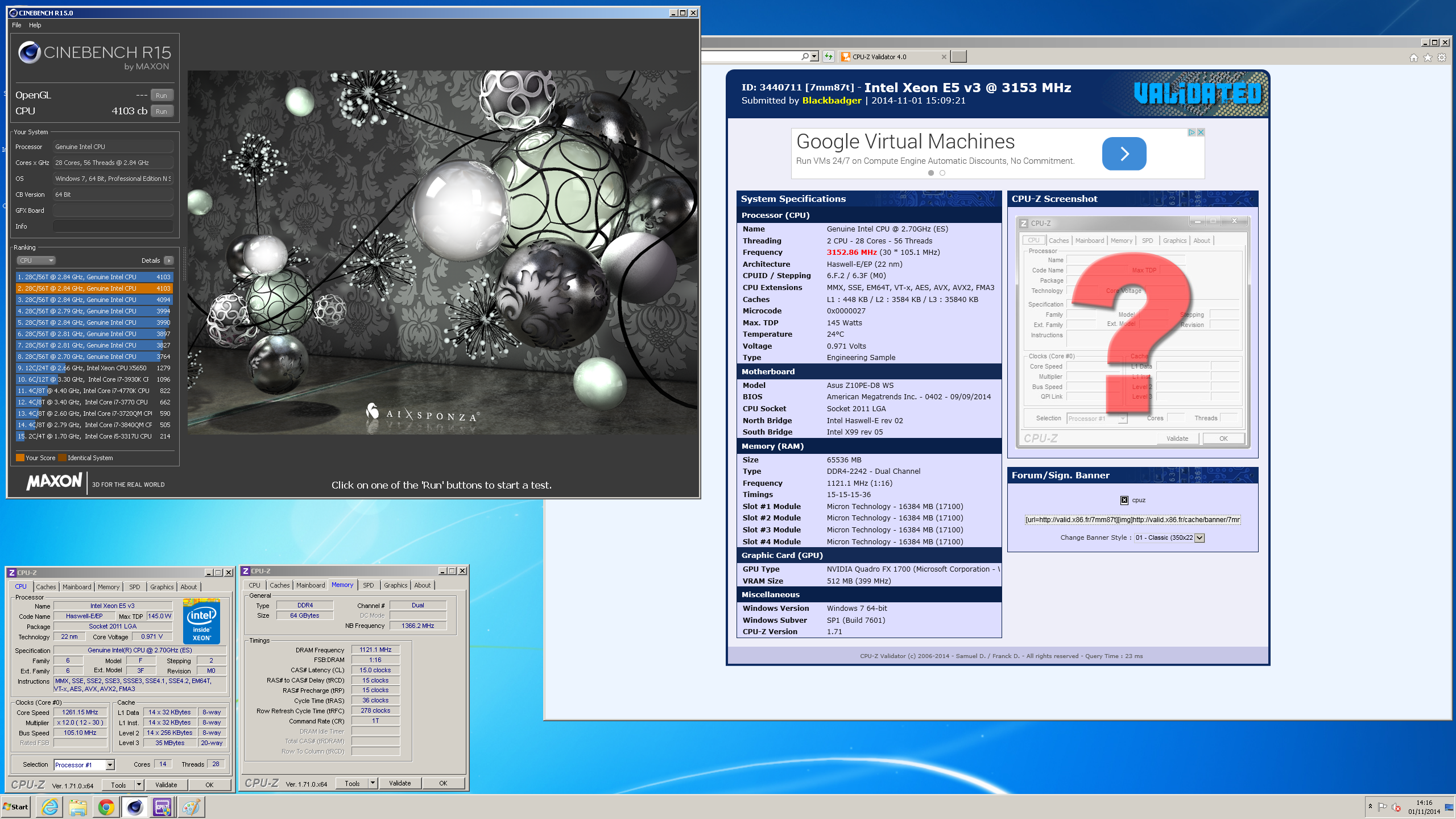Launch Internet Explorer from the taskbar
The height and width of the screenshot is (819, 1456).
pos(50,806)
